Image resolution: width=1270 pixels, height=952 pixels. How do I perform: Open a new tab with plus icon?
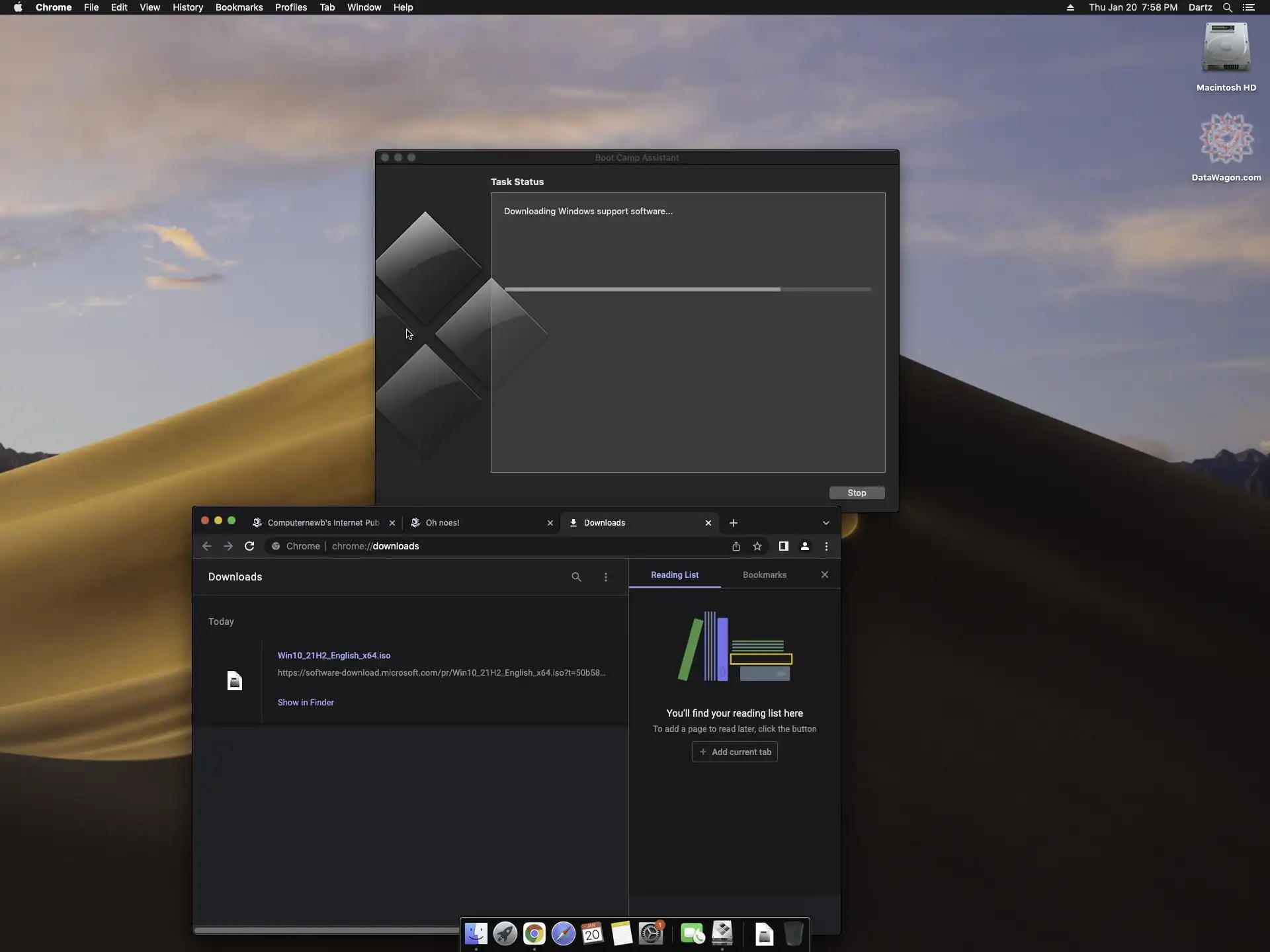coord(733,523)
